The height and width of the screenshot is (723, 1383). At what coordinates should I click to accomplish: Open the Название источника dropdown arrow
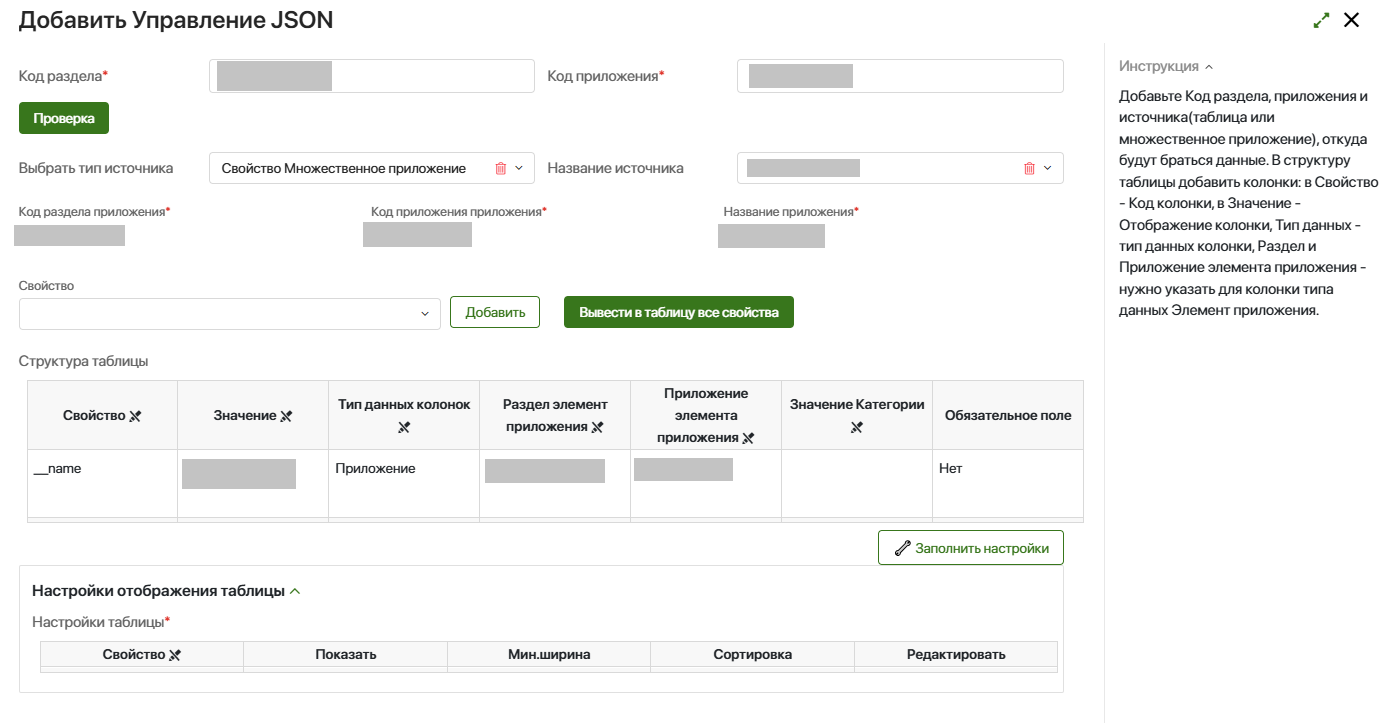pyautogui.click(x=1047, y=168)
